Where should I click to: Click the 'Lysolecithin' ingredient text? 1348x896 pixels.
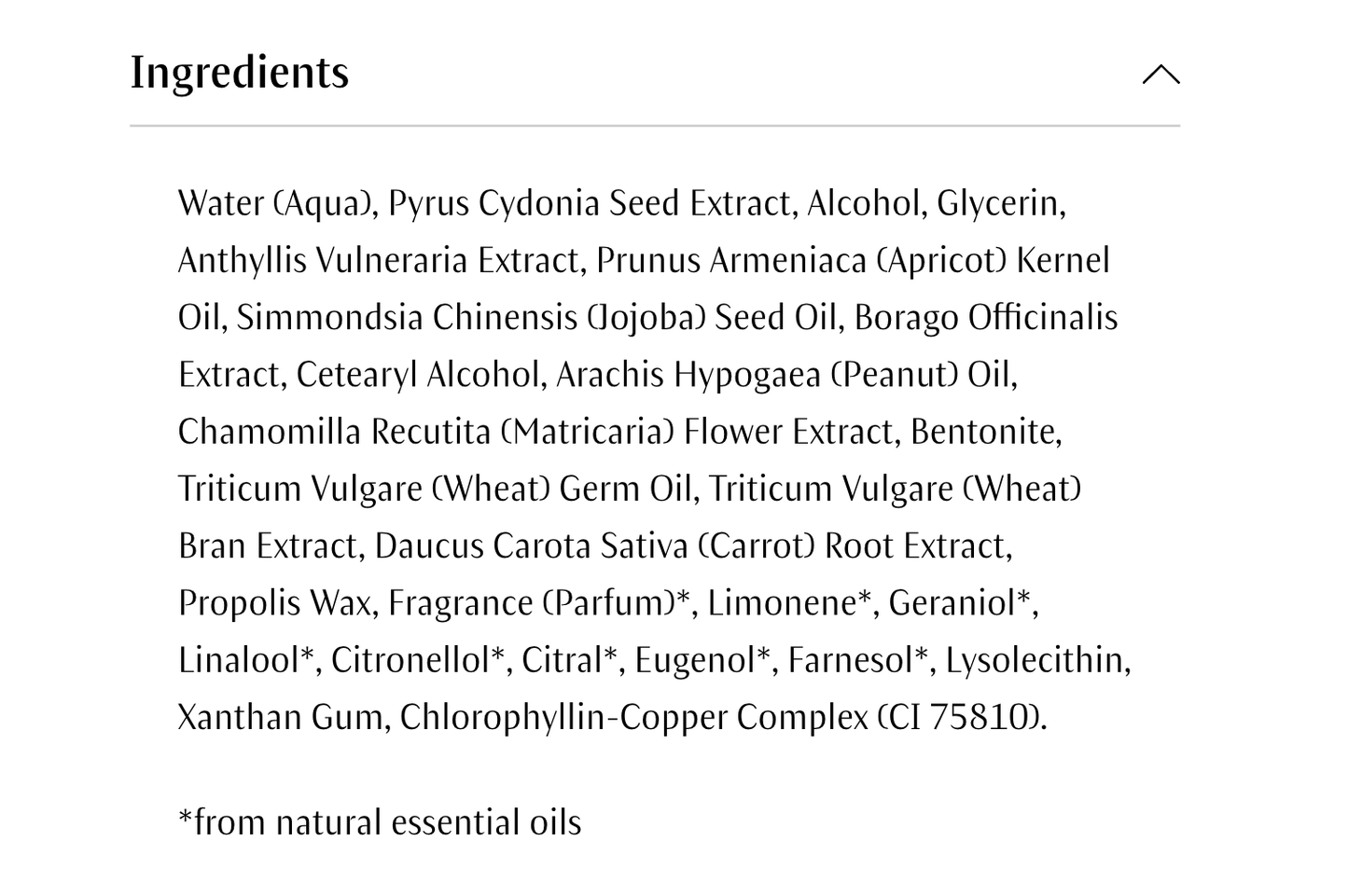[1035, 660]
